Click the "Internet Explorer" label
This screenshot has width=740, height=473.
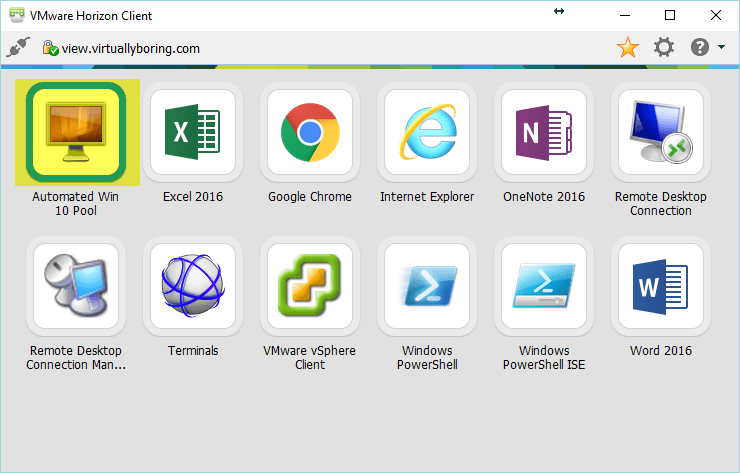[x=427, y=196]
